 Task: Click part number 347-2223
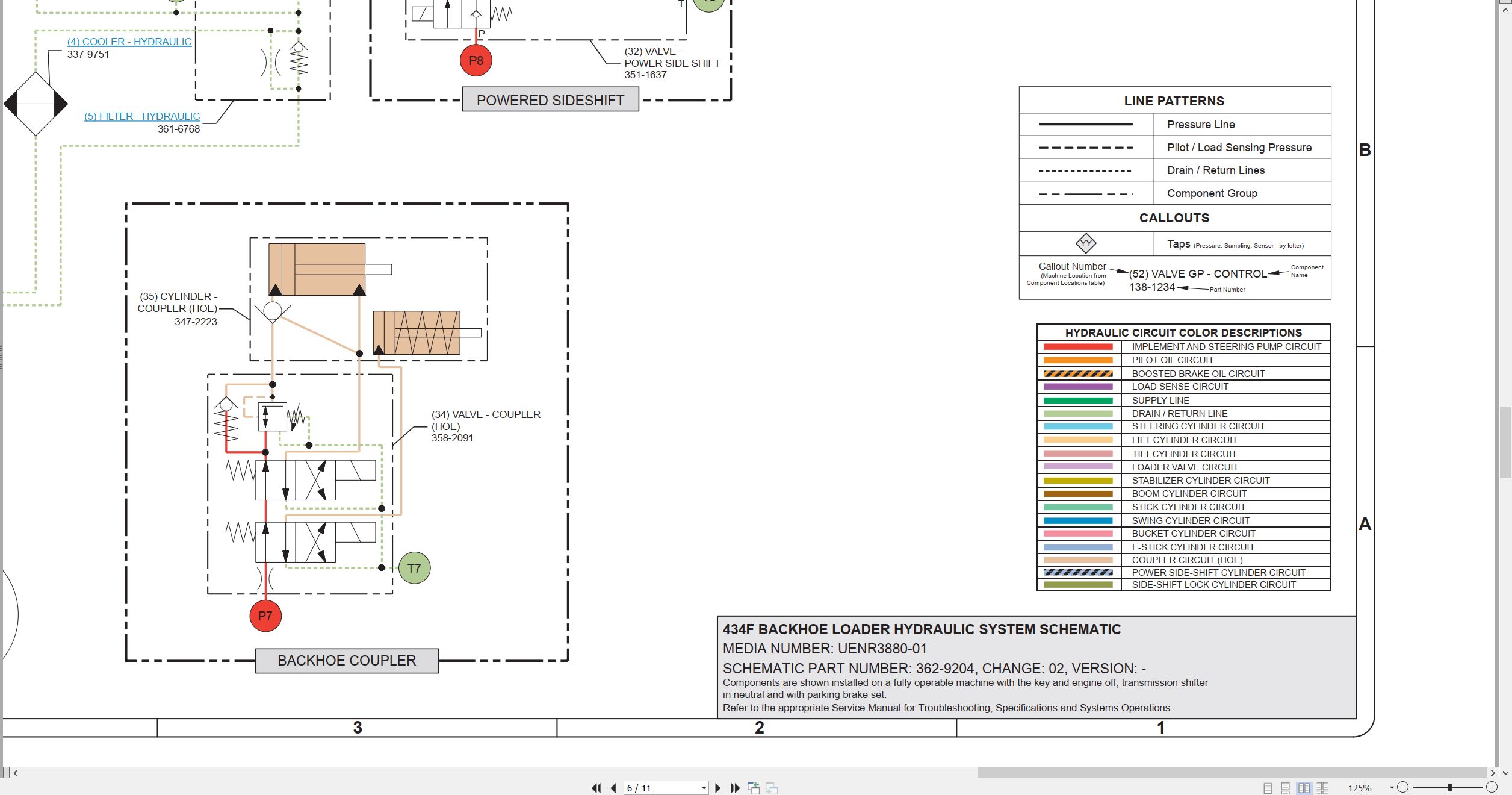pyautogui.click(x=196, y=322)
